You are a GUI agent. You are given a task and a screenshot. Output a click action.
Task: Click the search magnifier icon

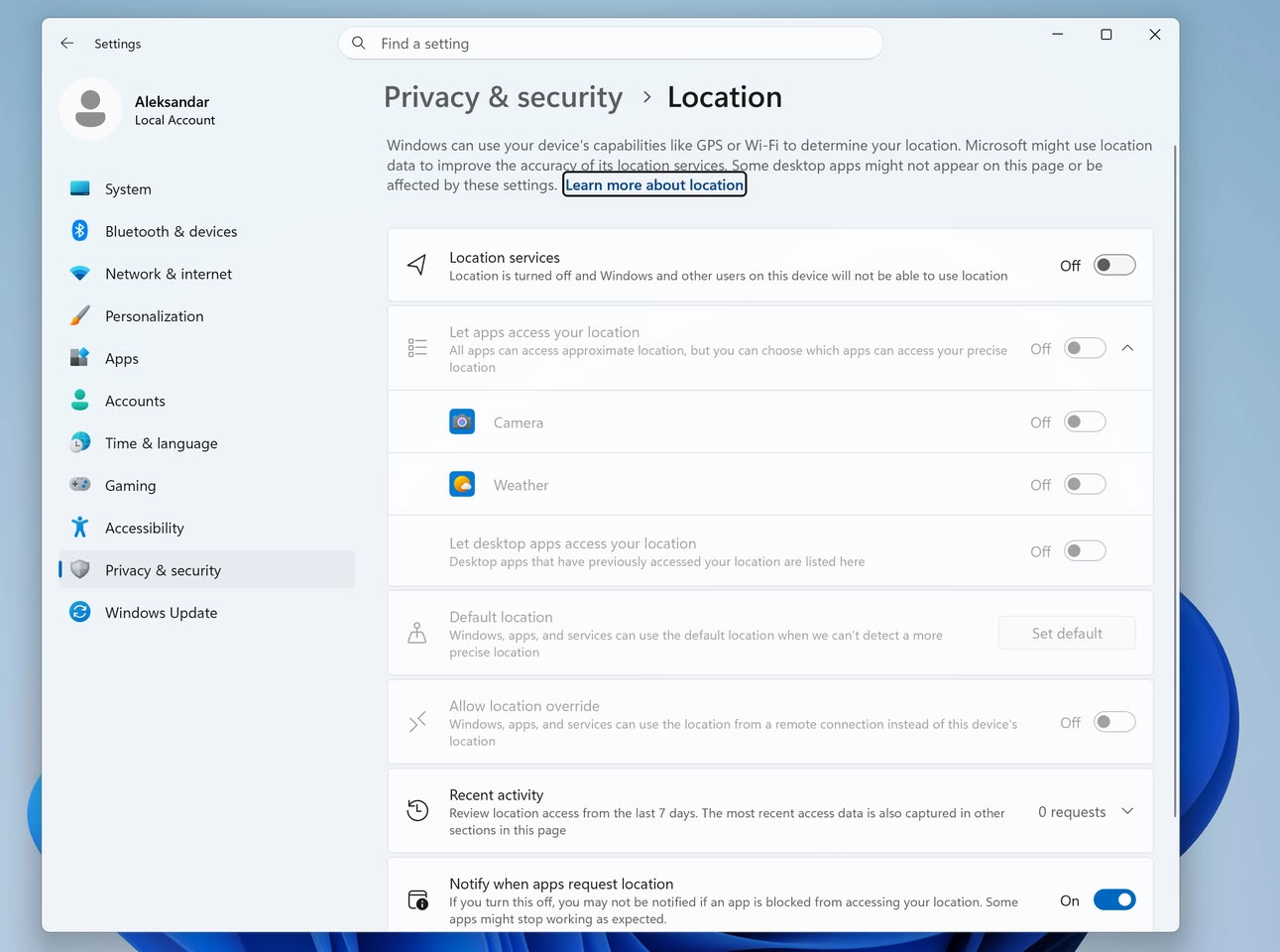[x=359, y=44]
